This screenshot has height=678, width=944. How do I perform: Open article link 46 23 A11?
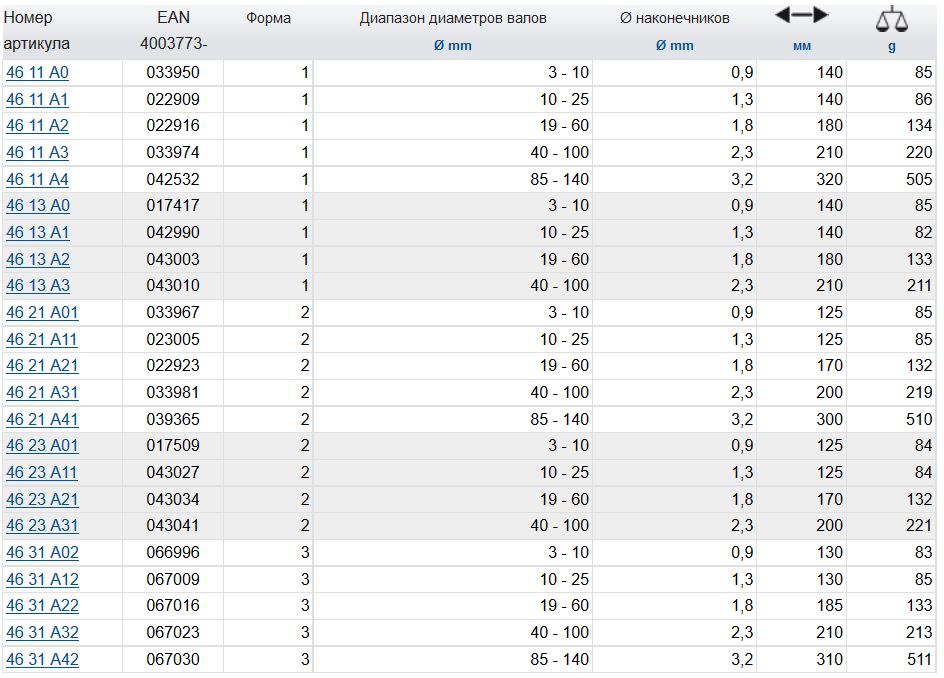point(41,473)
